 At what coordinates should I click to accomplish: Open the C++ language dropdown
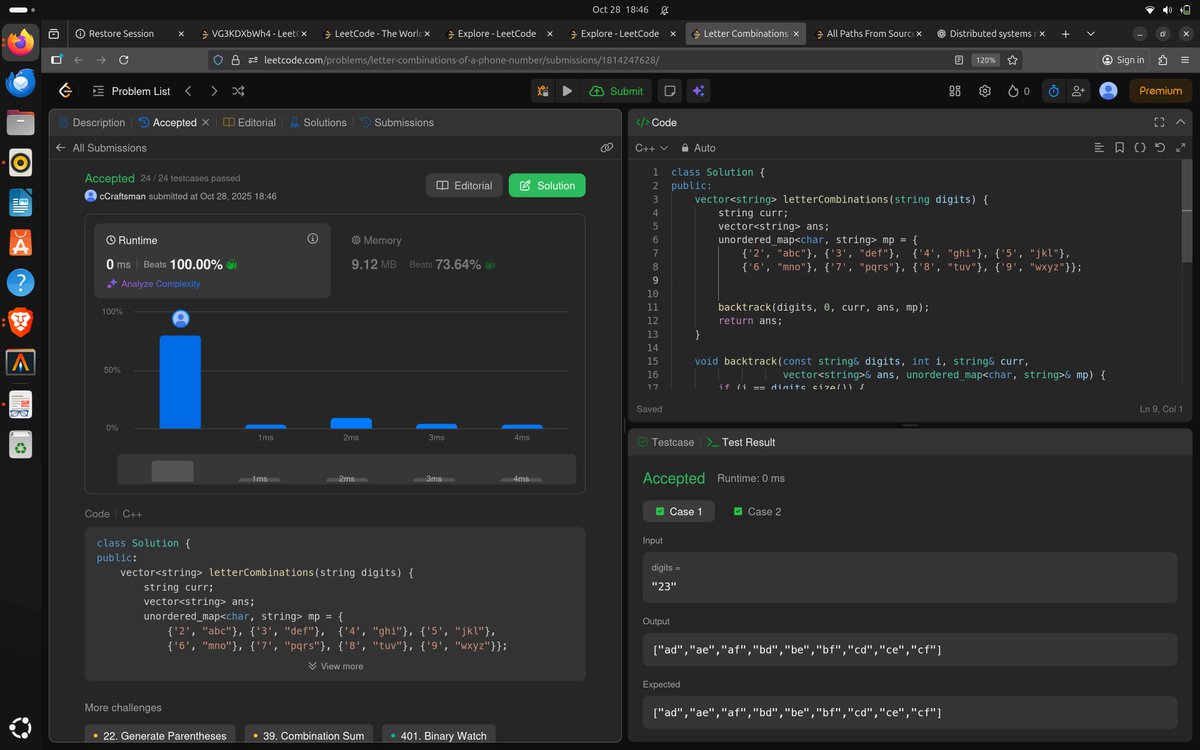(x=650, y=147)
